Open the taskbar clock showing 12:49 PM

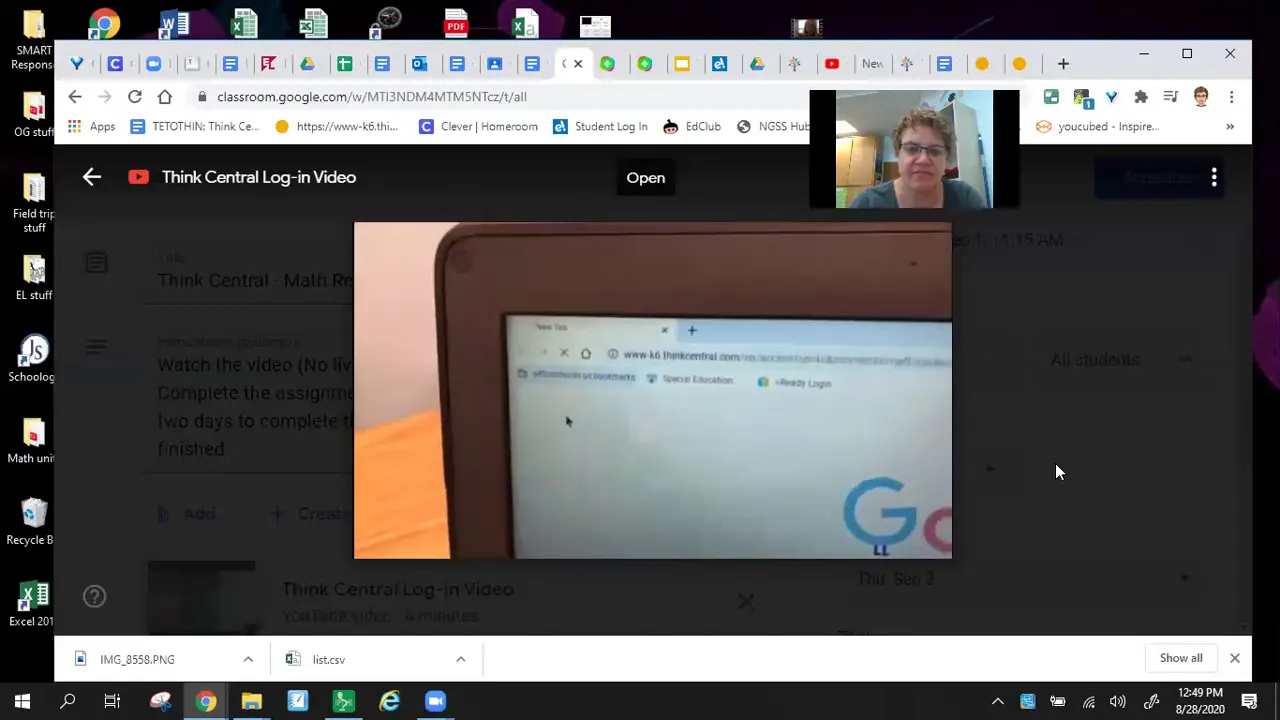tap(1199, 701)
